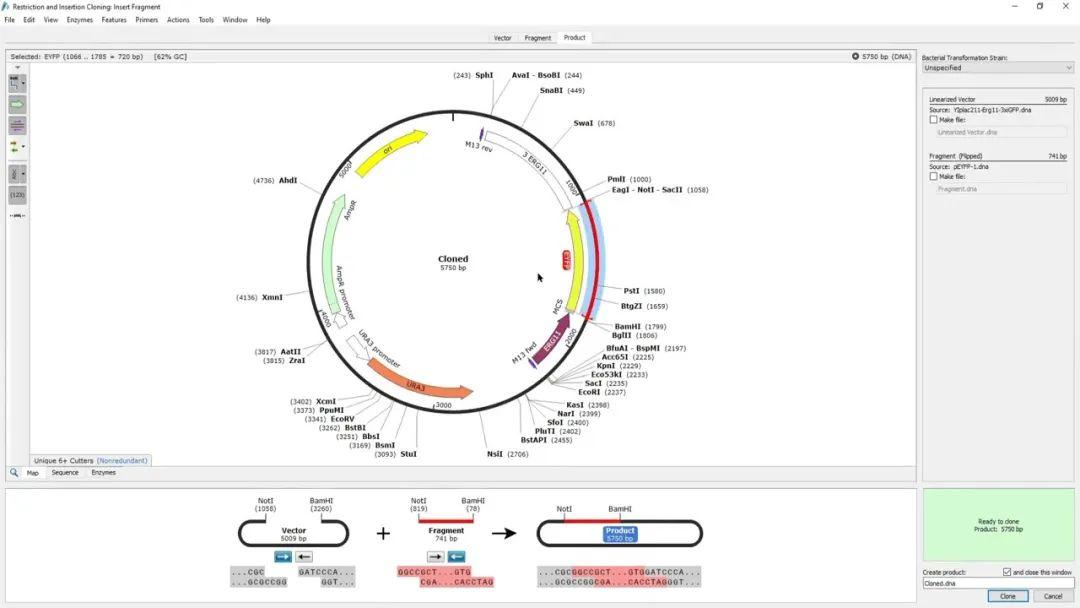Enable Make file for the Linearized Vector

coord(932,119)
